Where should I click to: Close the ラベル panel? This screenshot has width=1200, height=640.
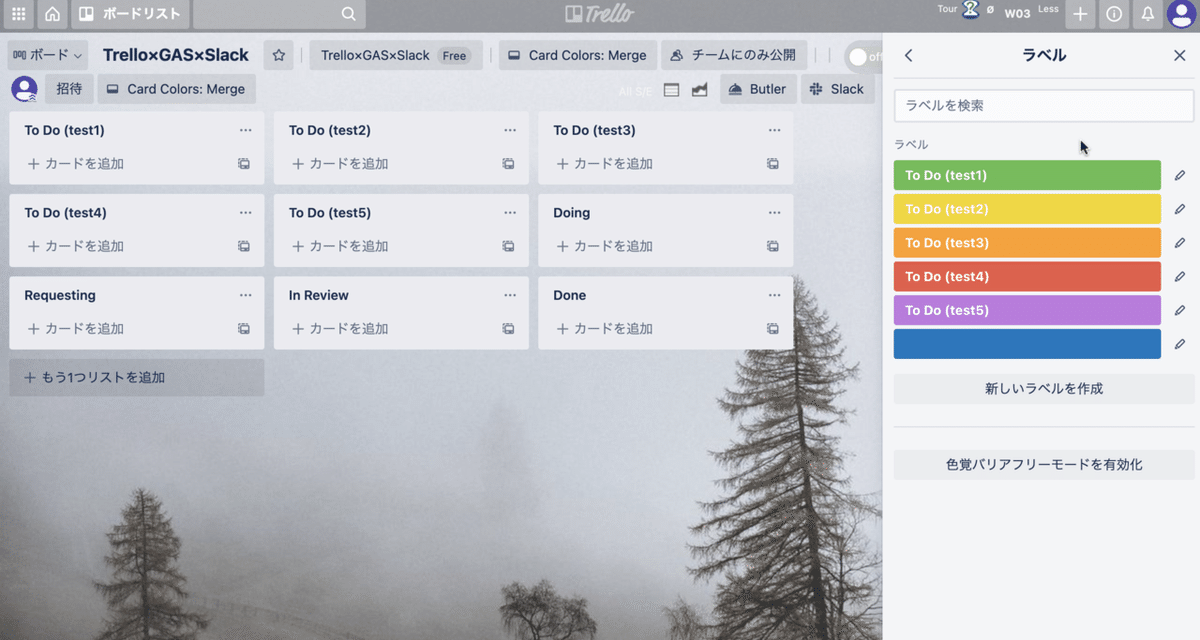click(x=1179, y=56)
